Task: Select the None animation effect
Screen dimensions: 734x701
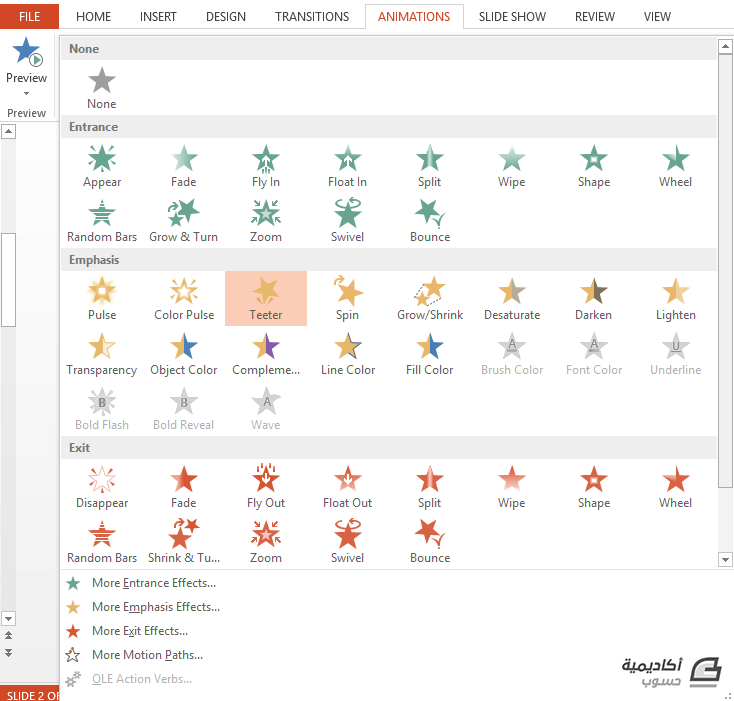Action: pyautogui.click(x=102, y=88)
